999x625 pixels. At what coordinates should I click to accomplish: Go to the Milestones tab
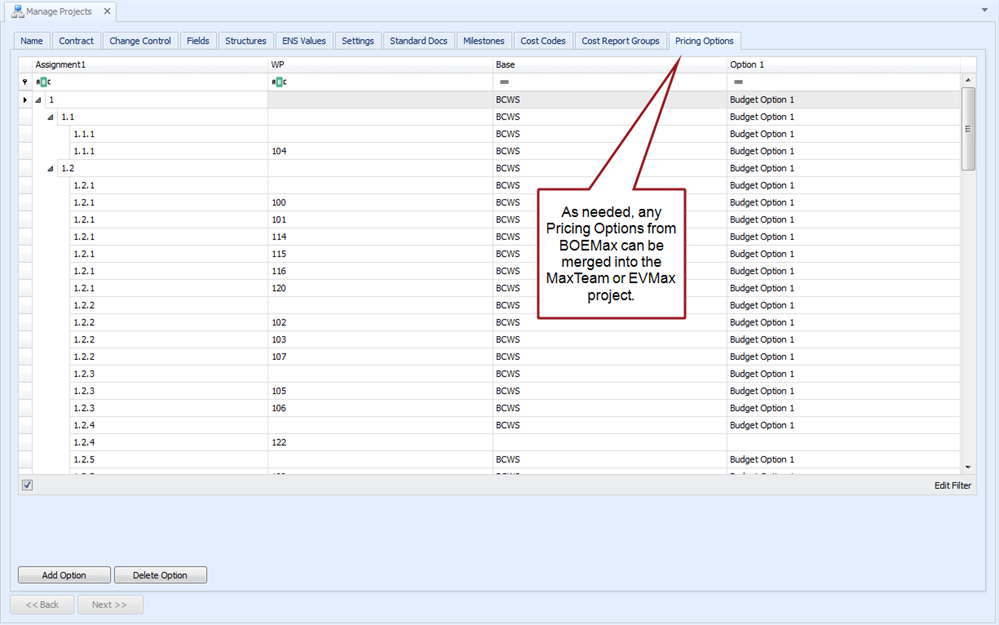[x=484, y=41]
